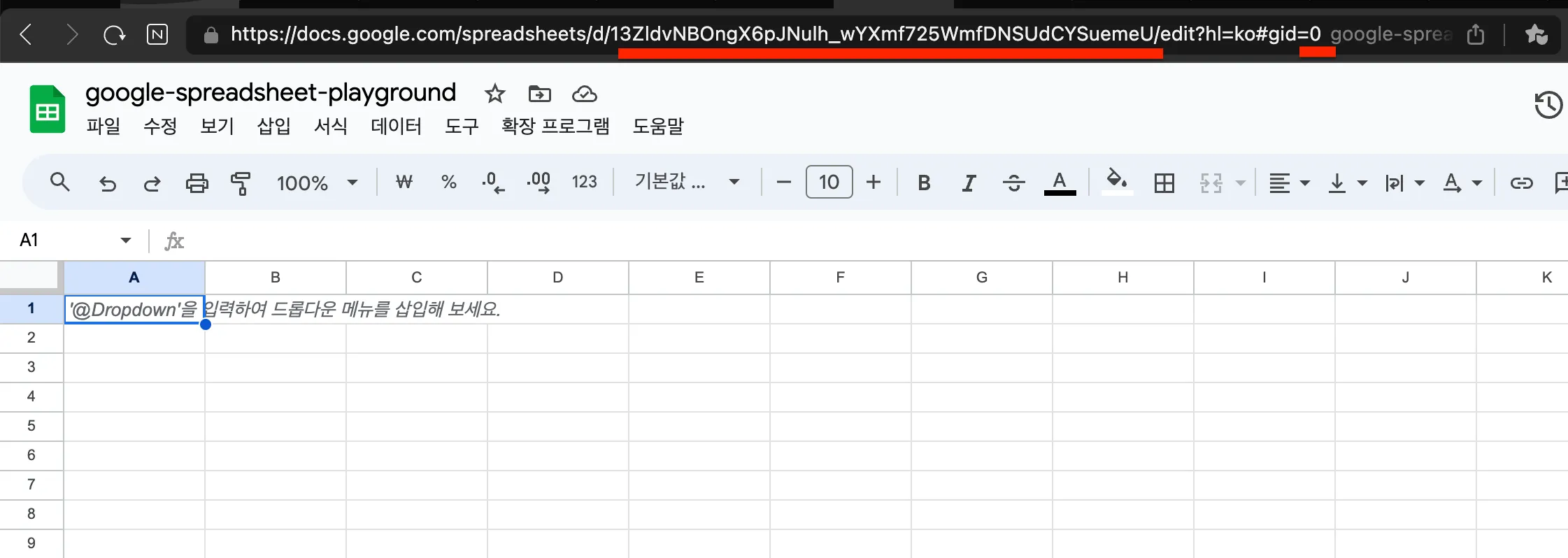Open the Google Sheets home icon

(x=47, y=109)
